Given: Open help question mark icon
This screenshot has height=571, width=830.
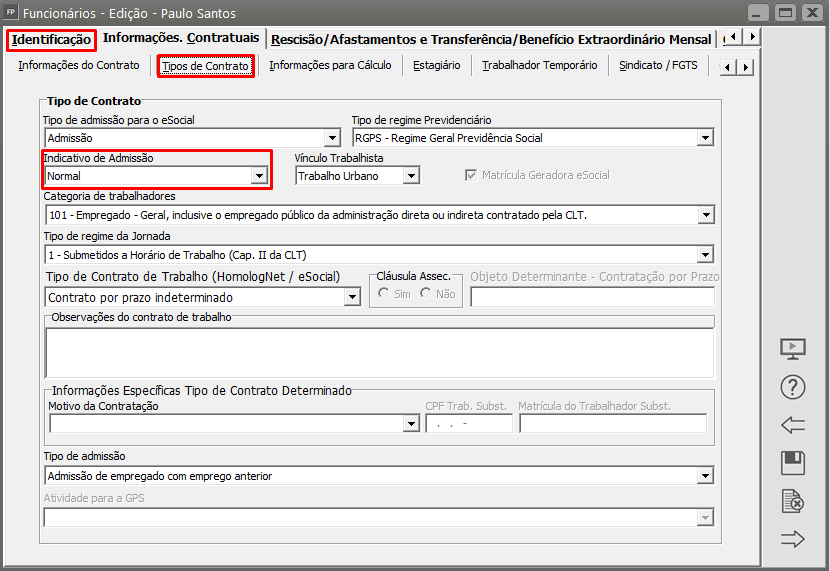Looking at the screenshot, I should pyautogui.click(x=792, y=387).
